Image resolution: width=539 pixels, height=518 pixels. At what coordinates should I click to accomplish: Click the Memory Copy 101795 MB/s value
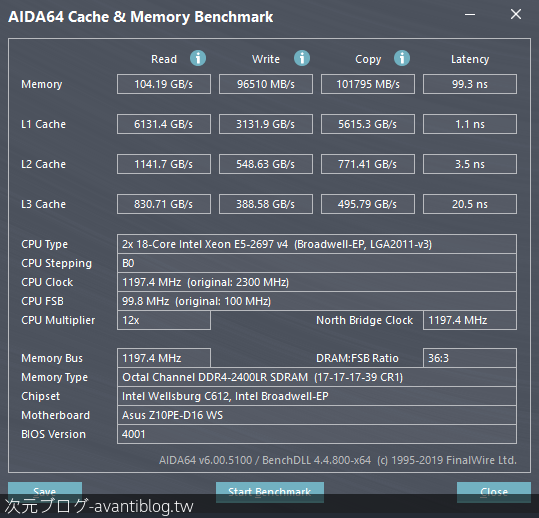coord(368,84)
